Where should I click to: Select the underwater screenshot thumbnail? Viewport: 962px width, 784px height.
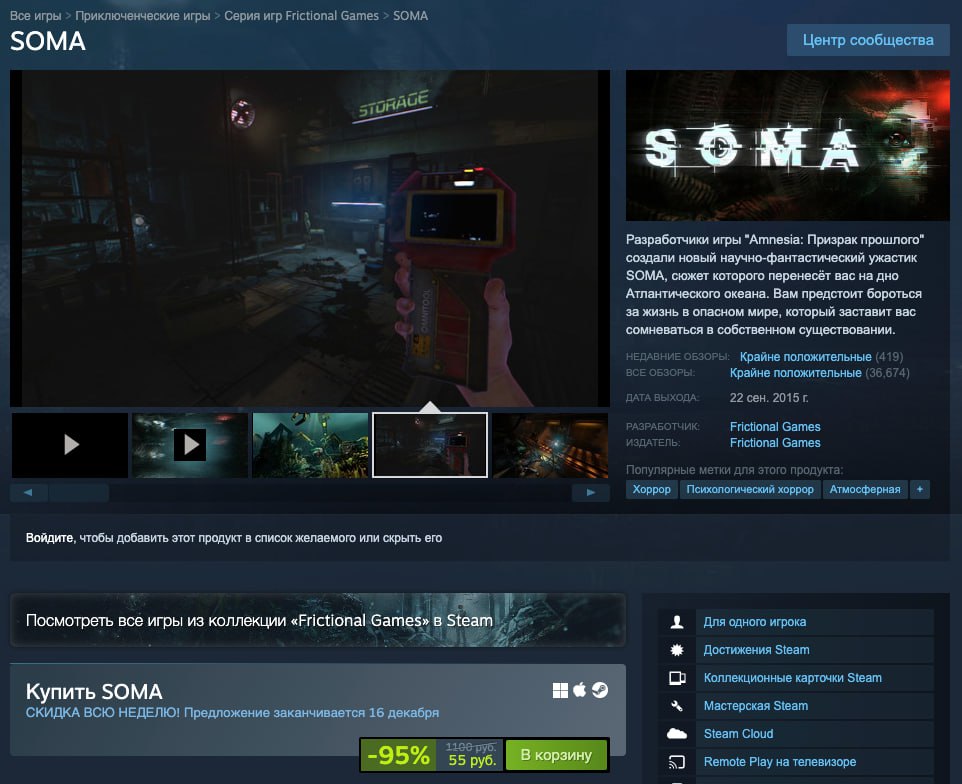310,445
